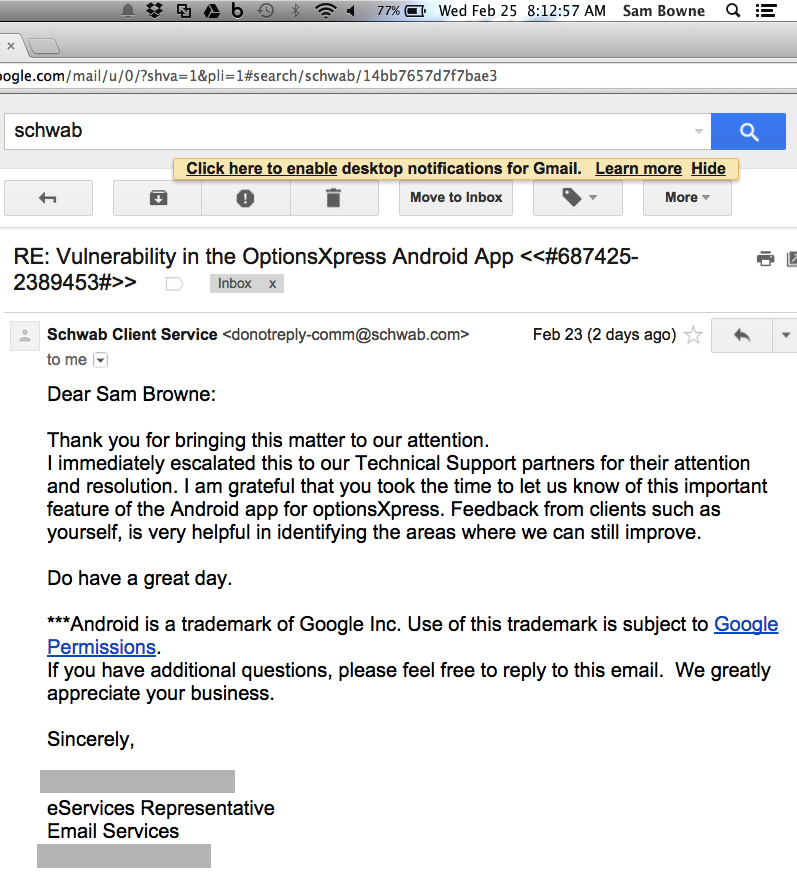Open the Labels tag dropdown
This screenshot has width=797, height=891.
578,198
